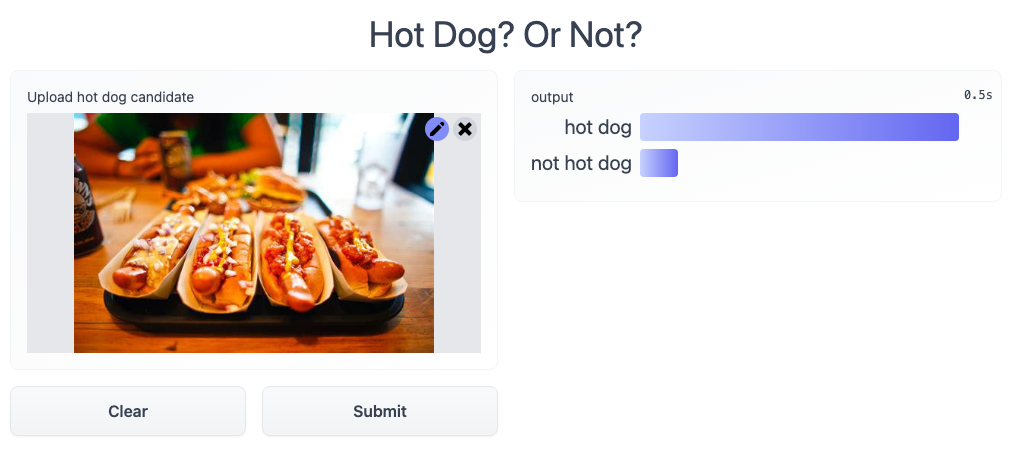This screenshot has width=1011, height=460.
Task: Click the gray padding right of the image
Action: (457, 245)
